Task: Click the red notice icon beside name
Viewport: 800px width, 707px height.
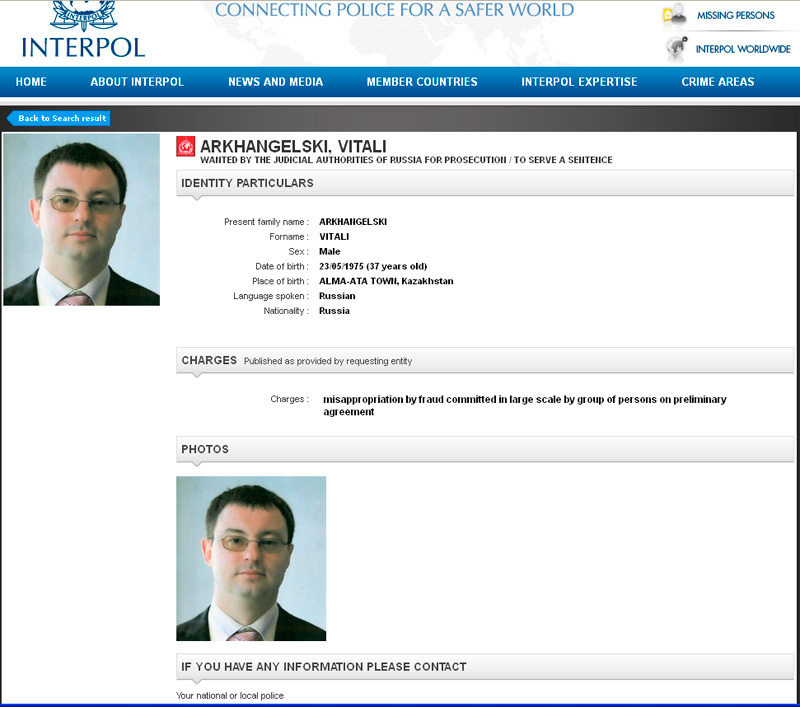Action: point(186,146)
